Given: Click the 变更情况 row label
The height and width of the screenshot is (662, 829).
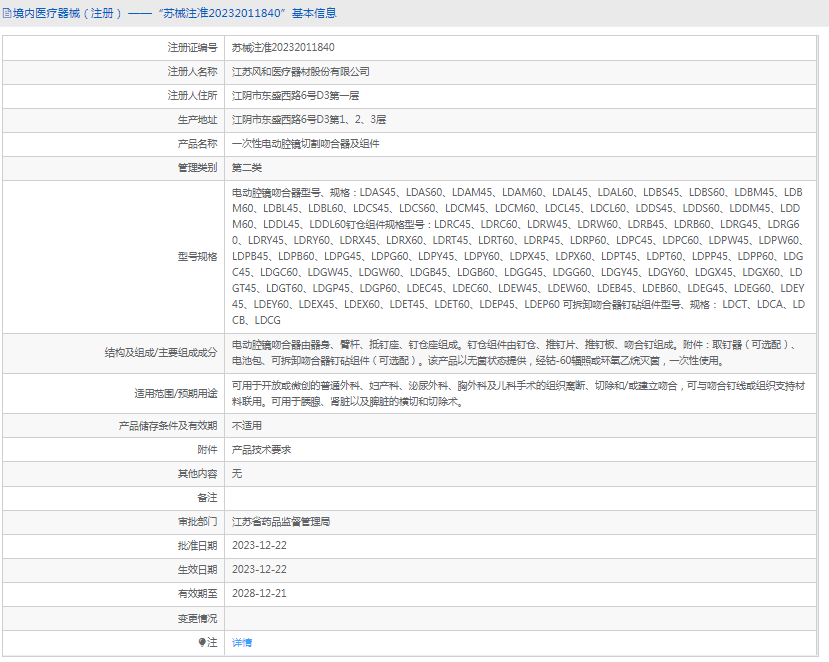Looking at the screenshot, I should pyautogui.click(x=197, y=618).
